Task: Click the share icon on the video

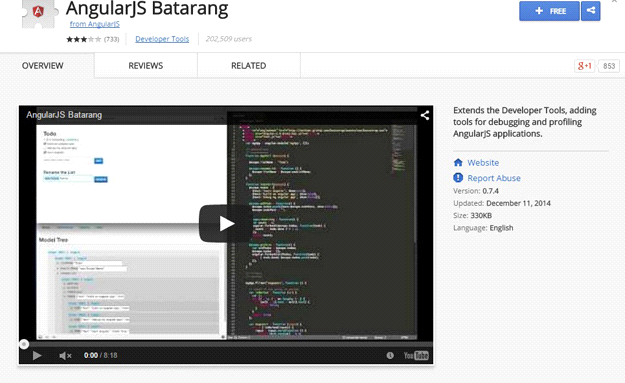Action: 425,115
